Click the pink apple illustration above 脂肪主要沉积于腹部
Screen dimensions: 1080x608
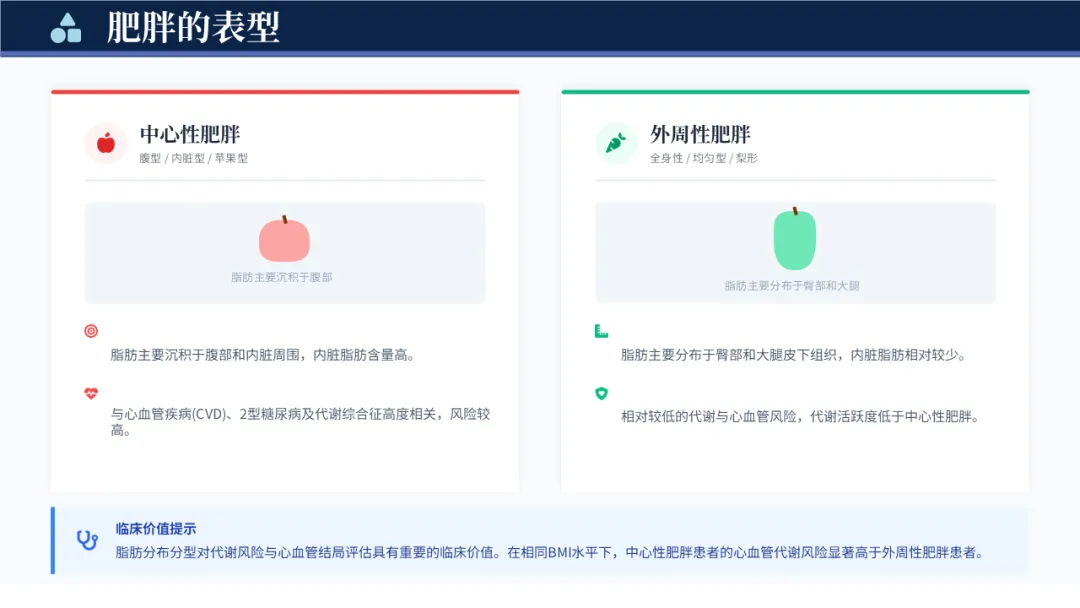tap(284, 239)
